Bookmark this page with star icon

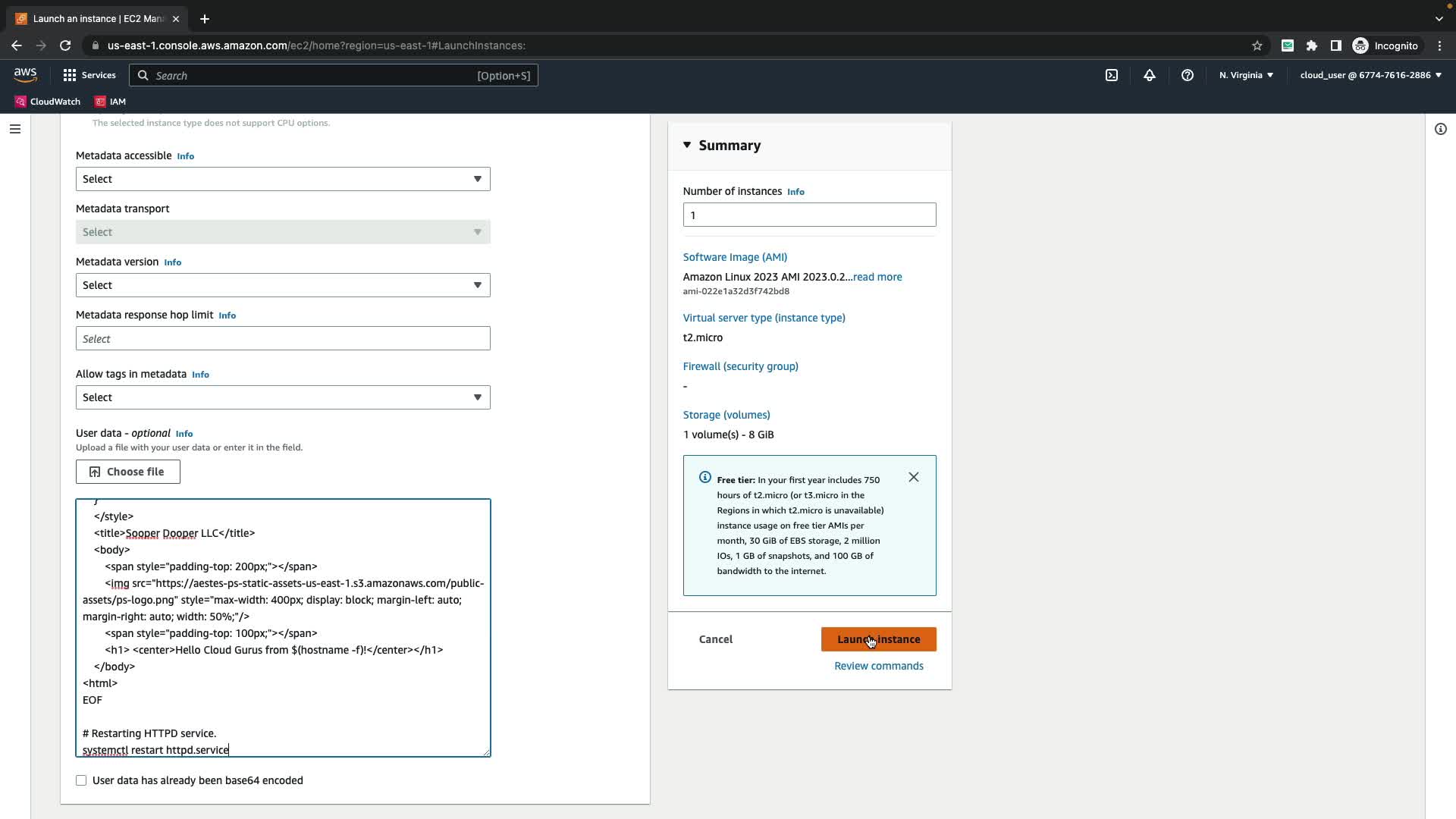tap(1257, 45)
